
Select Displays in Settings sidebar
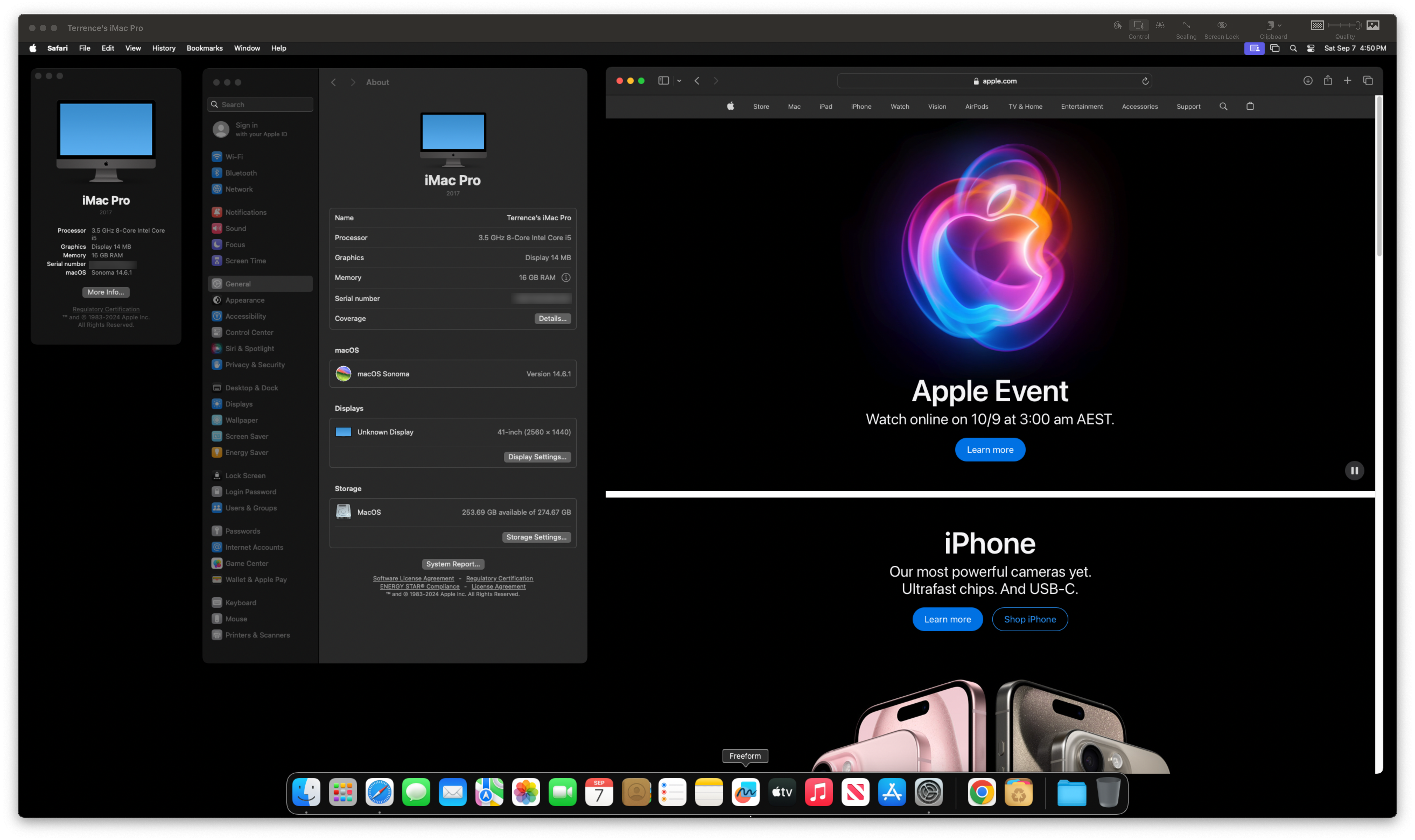pyautogui.click(x=260, y=404)
